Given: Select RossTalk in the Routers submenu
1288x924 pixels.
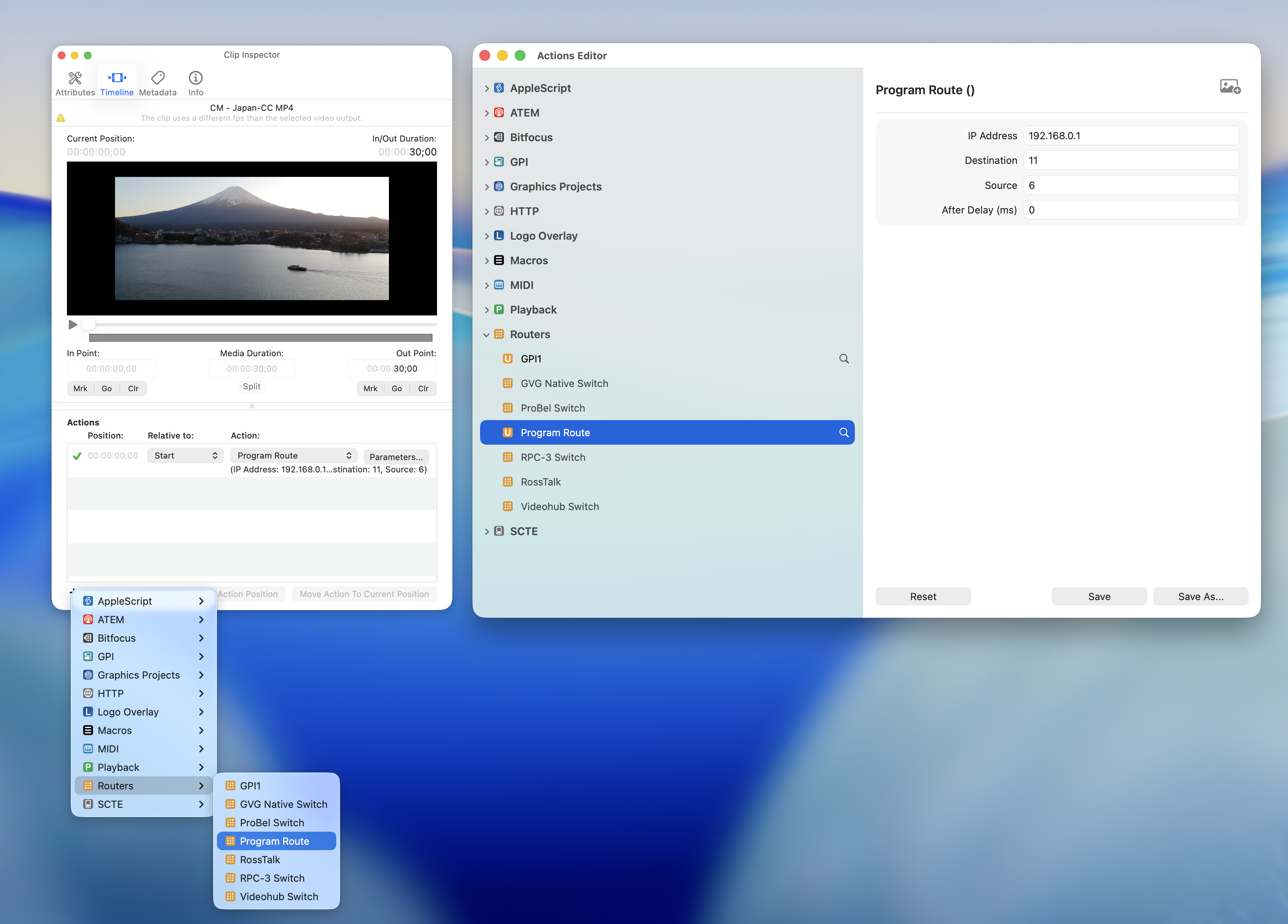Looking at the screenshot, I should coord(260,859).
